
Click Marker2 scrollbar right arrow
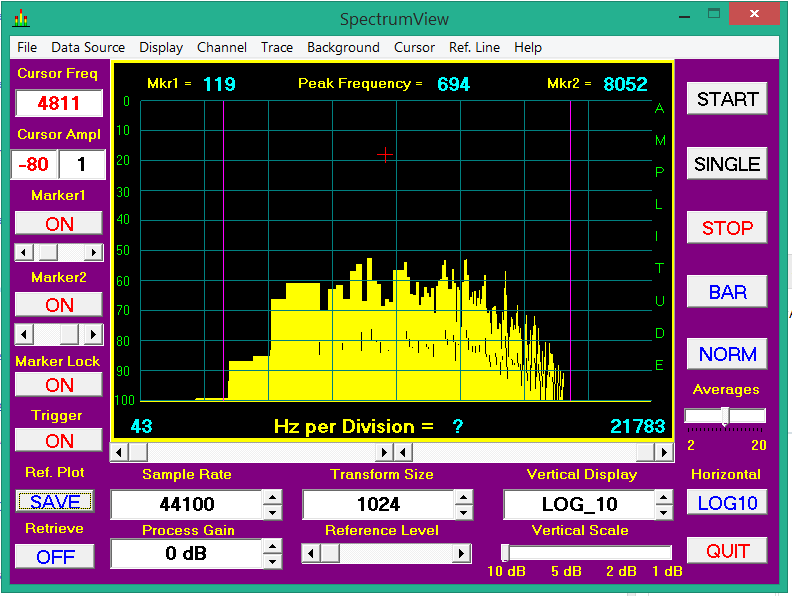click(94, 334)
